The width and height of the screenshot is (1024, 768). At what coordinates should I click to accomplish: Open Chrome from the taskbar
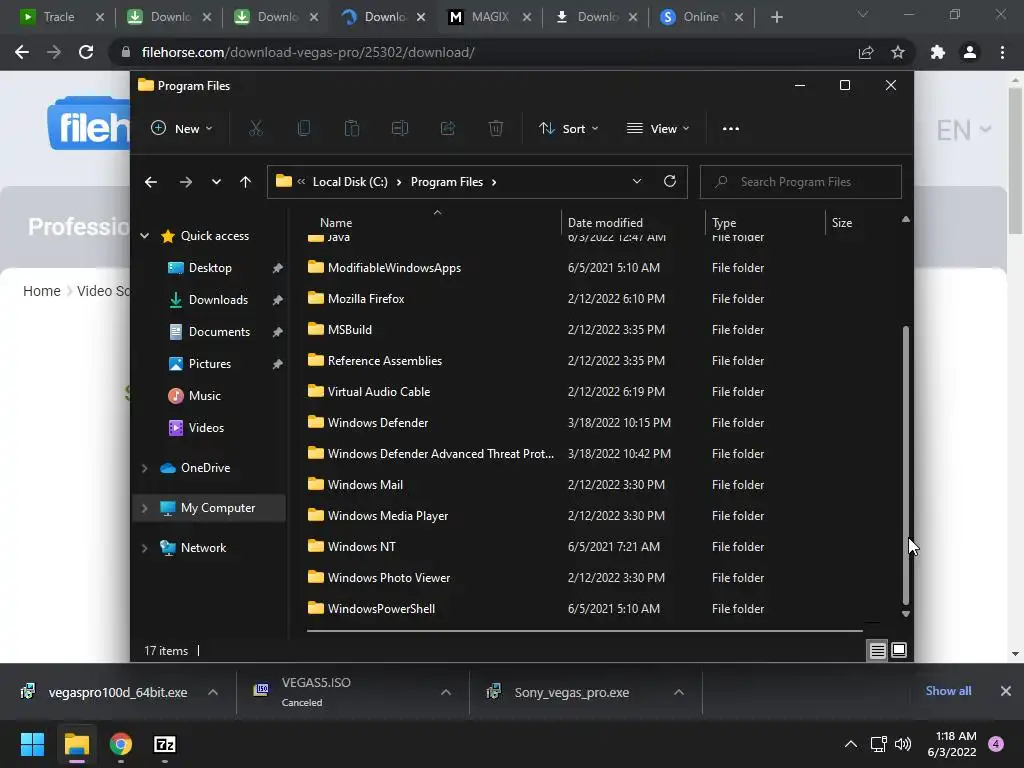[121, 744]
